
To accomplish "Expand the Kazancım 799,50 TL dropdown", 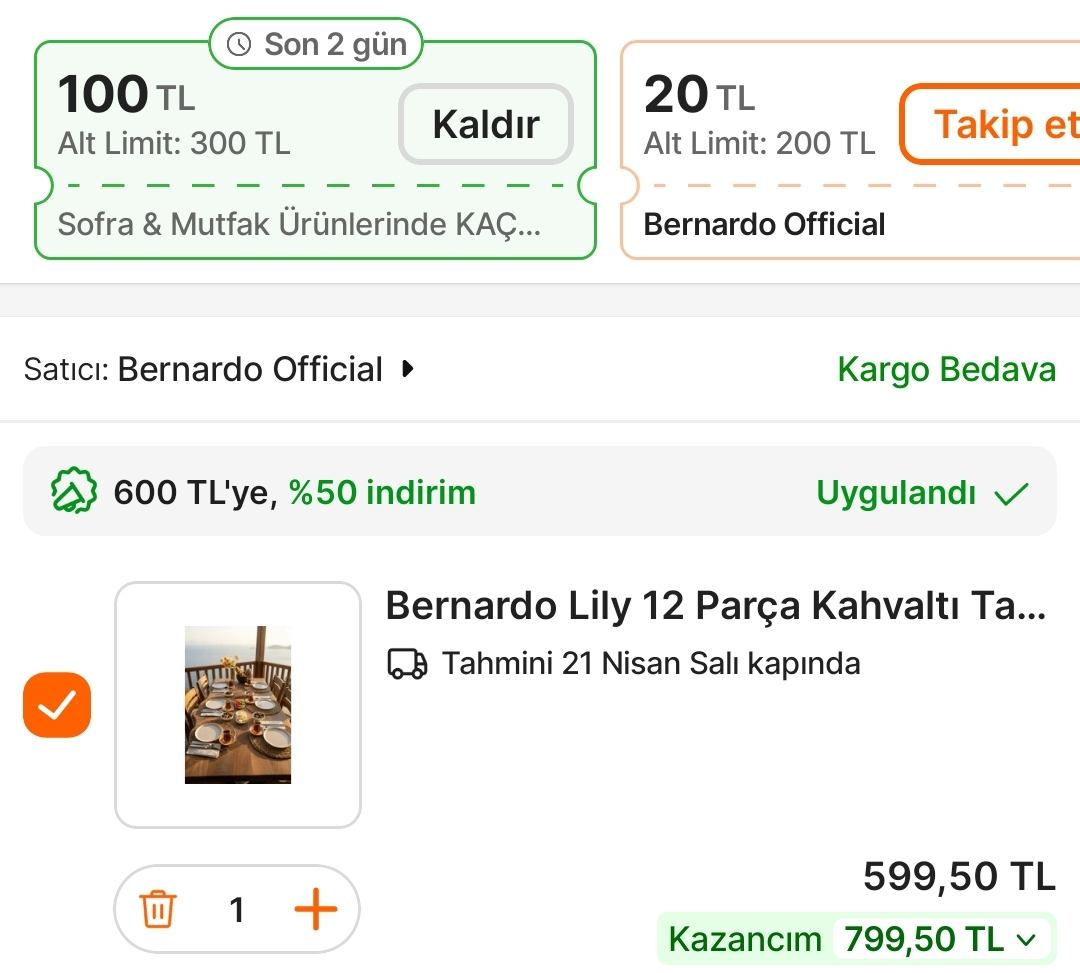I will tap(1025, 939).
